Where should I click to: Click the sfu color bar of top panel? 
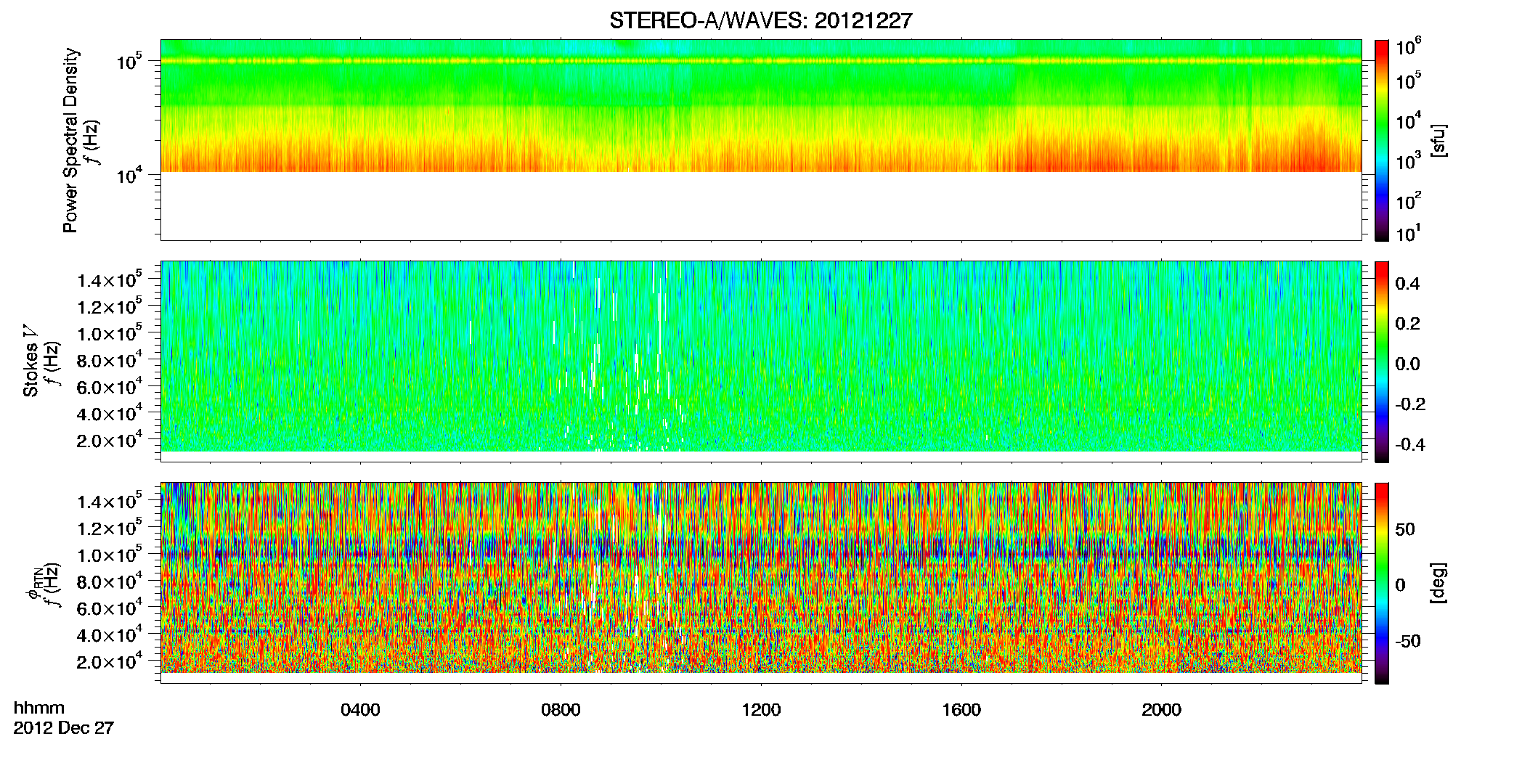point(1382,140)
